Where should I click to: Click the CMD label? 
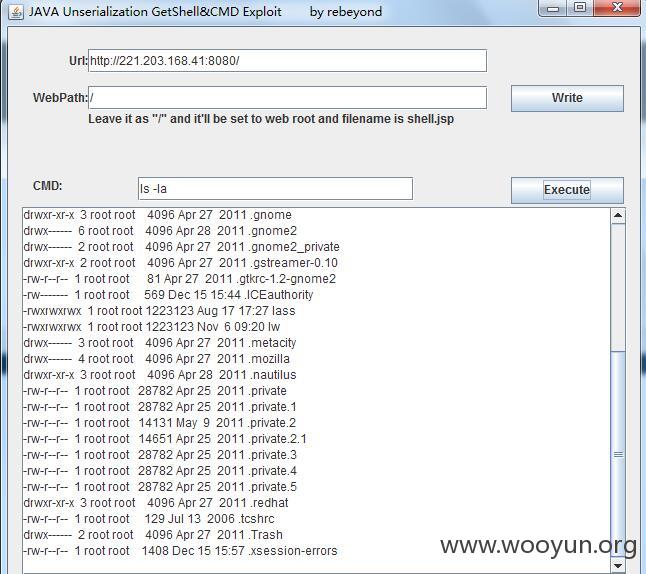point(47,186)
